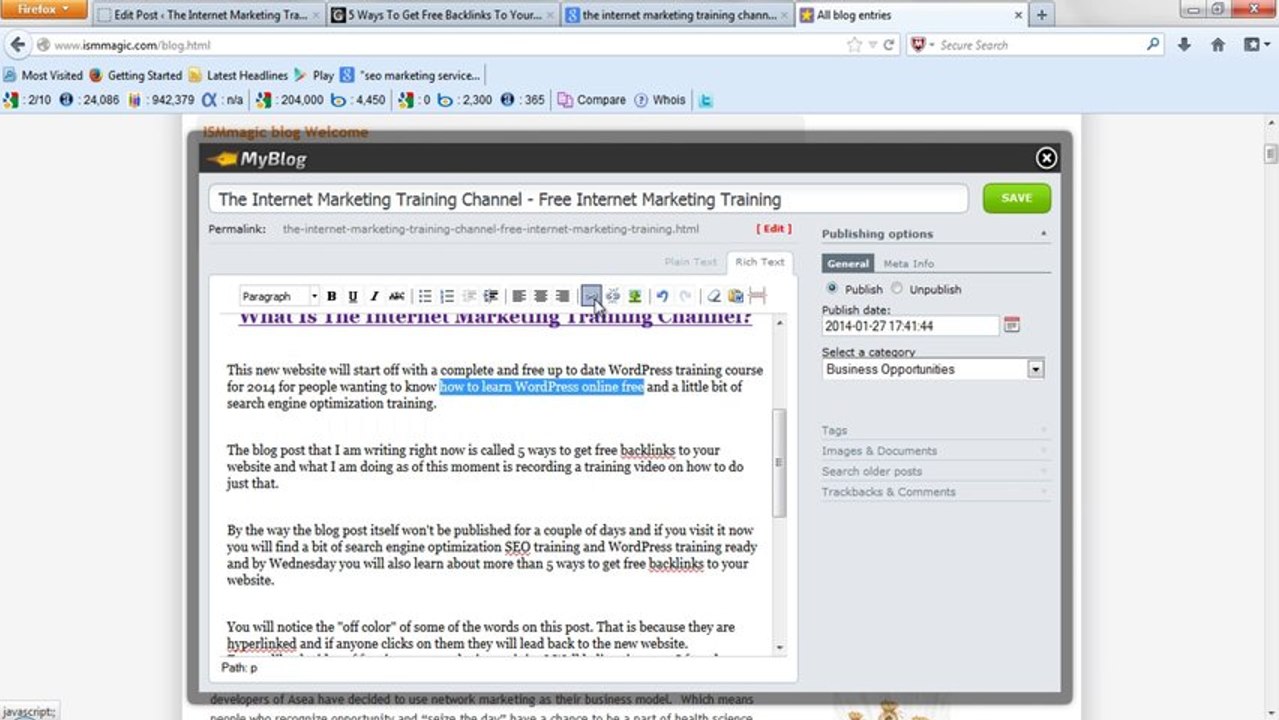Align text left in editor
1279x720 pixels.
coord(519,296)
